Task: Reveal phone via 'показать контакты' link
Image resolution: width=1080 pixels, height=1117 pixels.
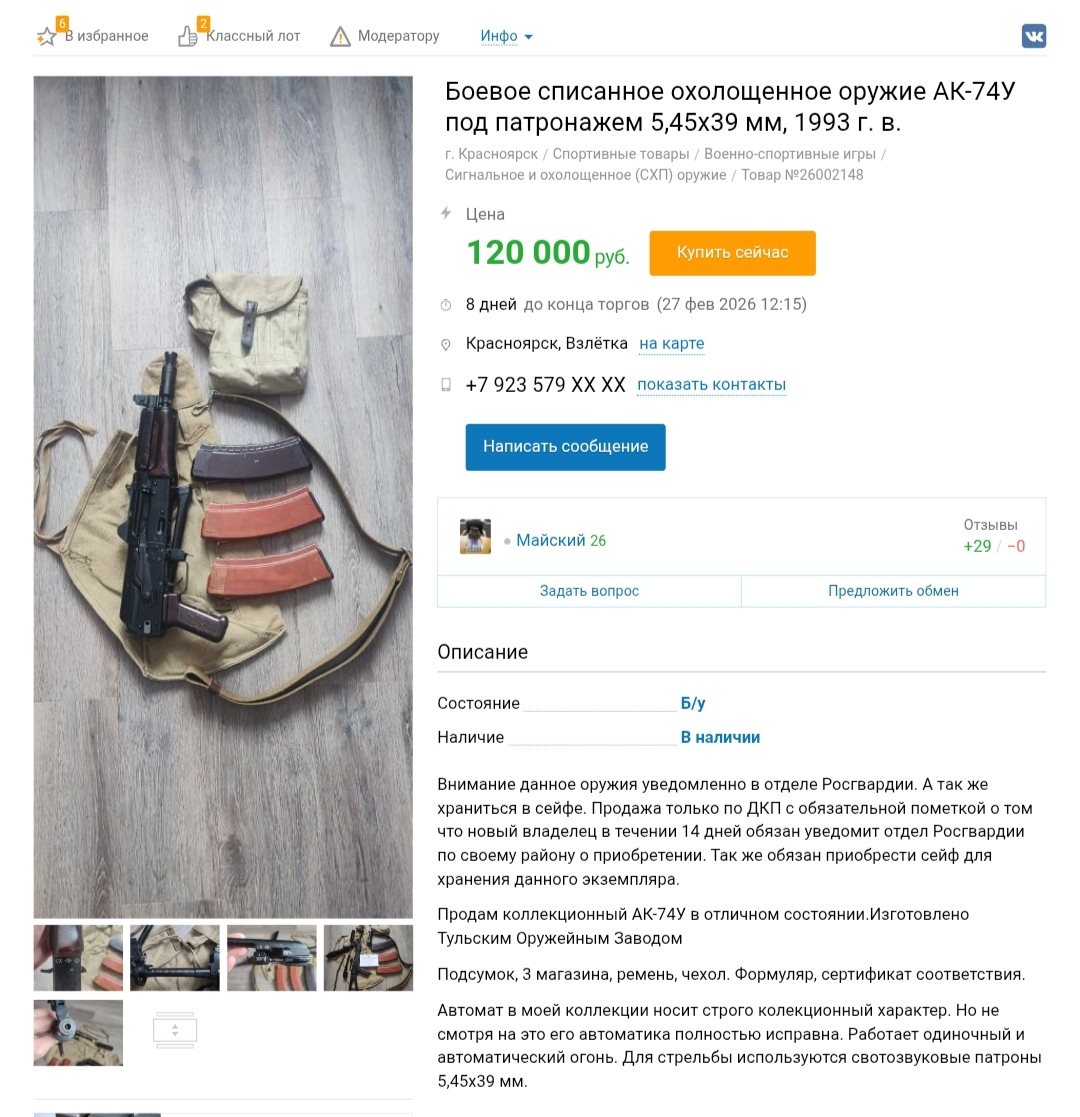Action: coord(711,385)
